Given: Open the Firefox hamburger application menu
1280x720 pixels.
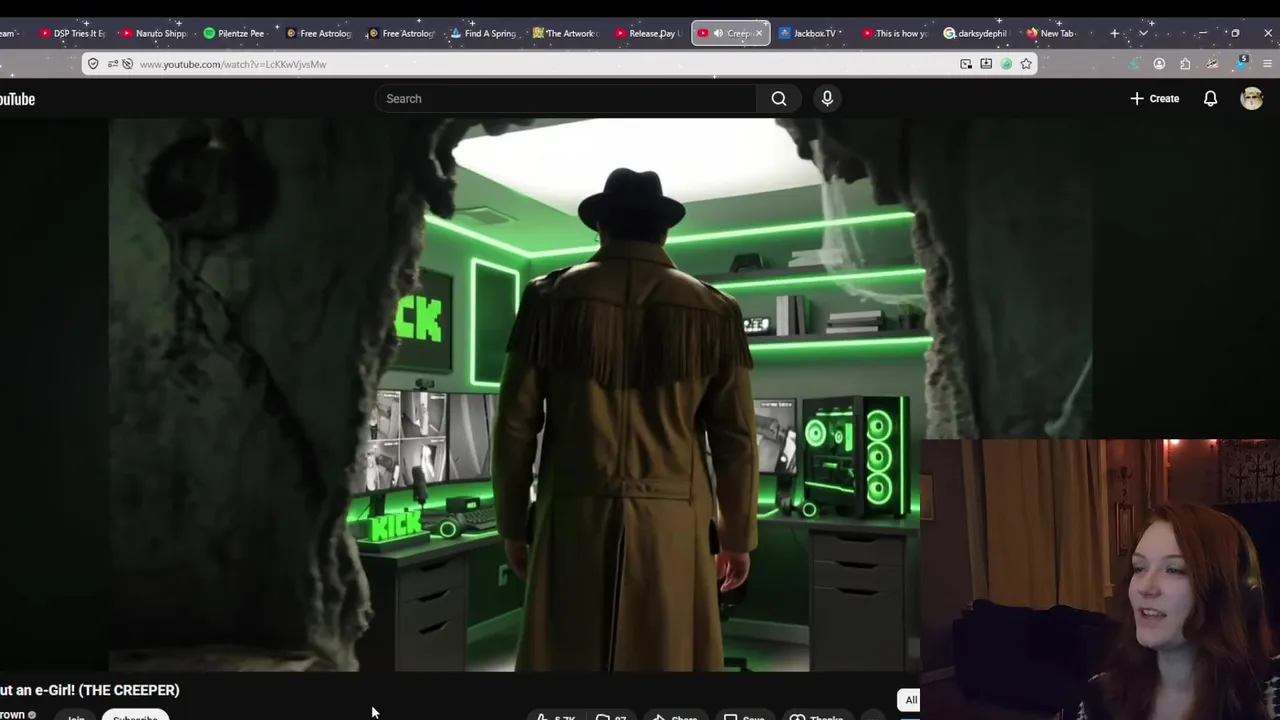Looking at the screenshot, I should (1267, 64).
